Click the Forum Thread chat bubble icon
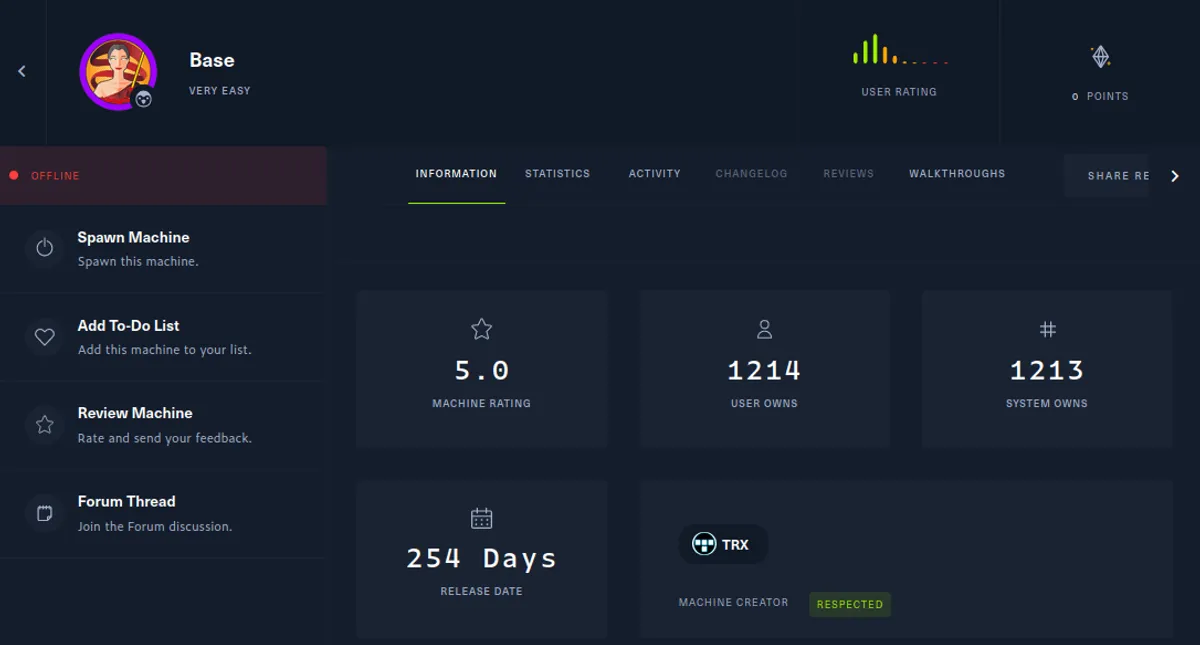 pos(44,513)
